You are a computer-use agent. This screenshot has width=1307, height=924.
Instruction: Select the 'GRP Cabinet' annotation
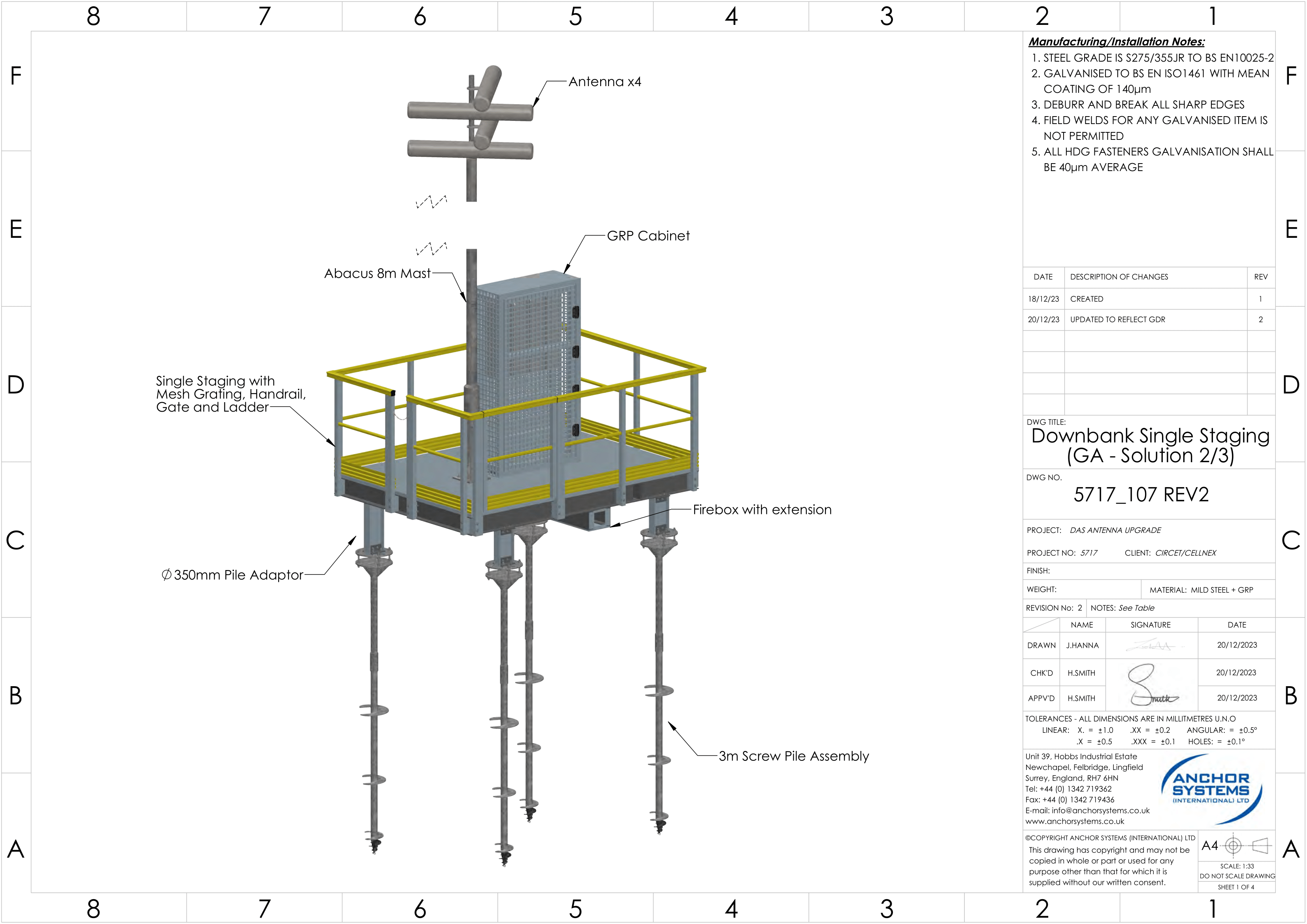(648, 236)
